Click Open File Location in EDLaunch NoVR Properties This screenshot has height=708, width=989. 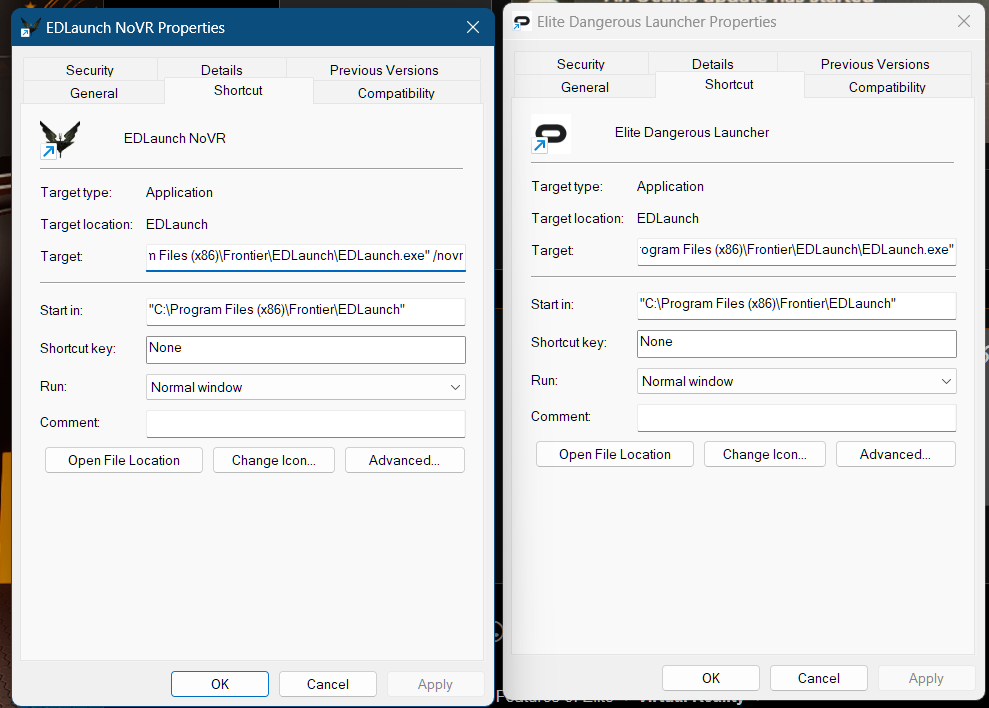click(x=124, y=460)
